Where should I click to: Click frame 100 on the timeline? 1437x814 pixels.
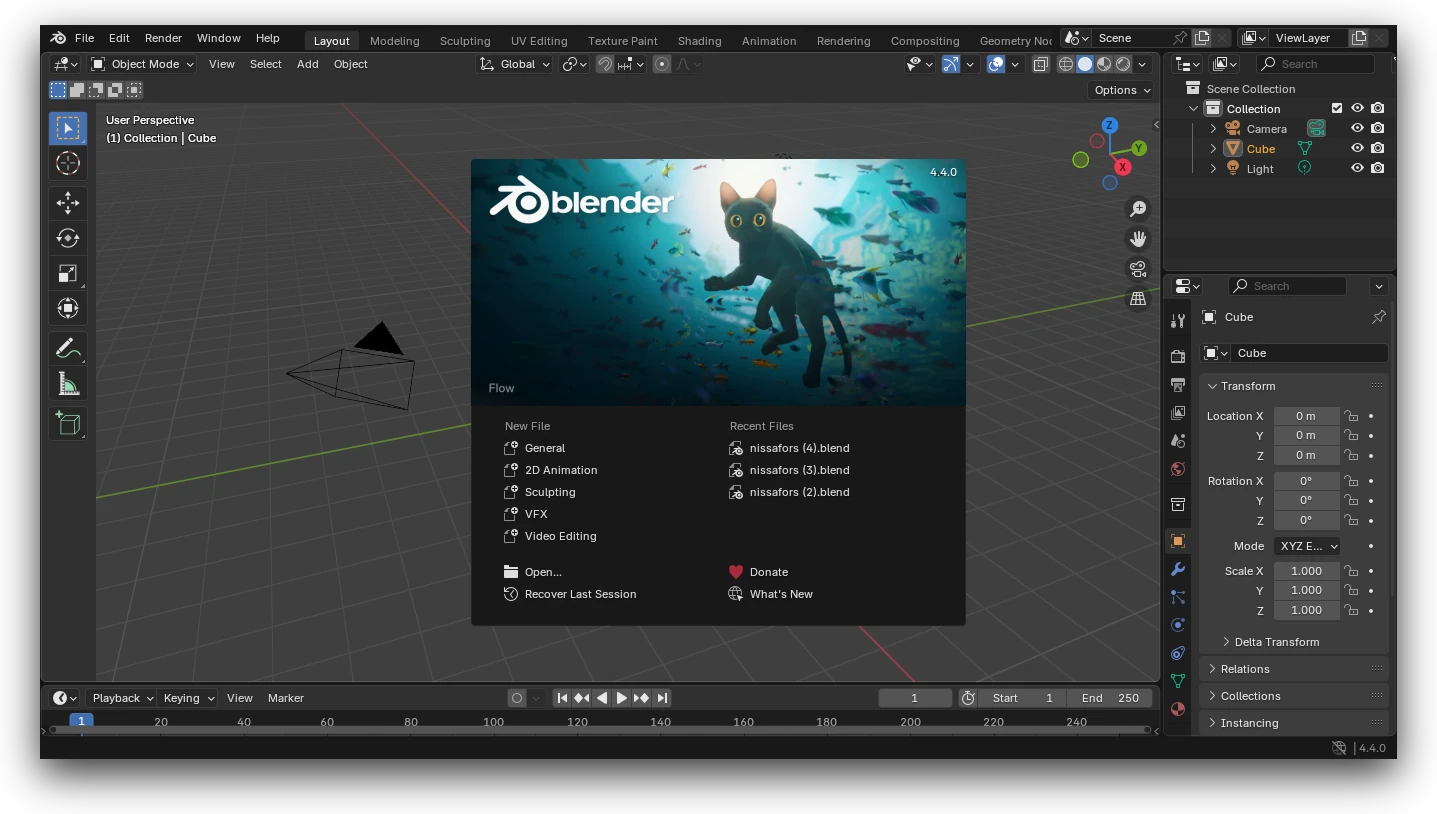pyautogui.click(x=494, y=722)
